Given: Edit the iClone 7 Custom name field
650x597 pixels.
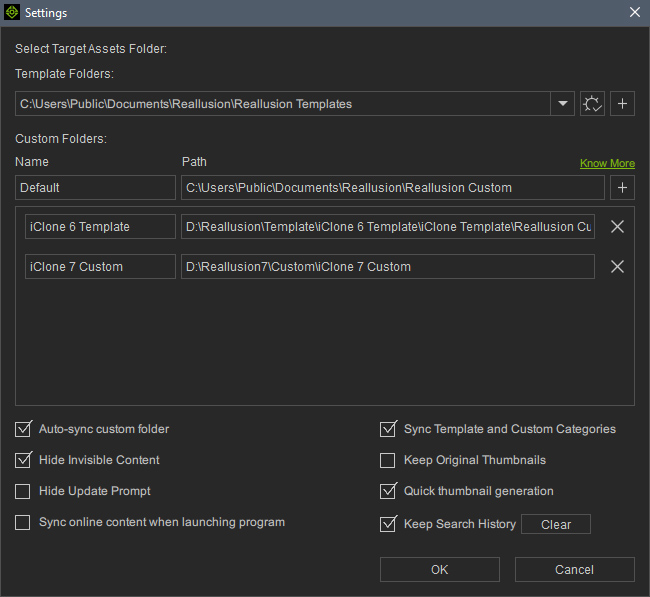Looking at the screenshot, I should (x=100, y=267).
